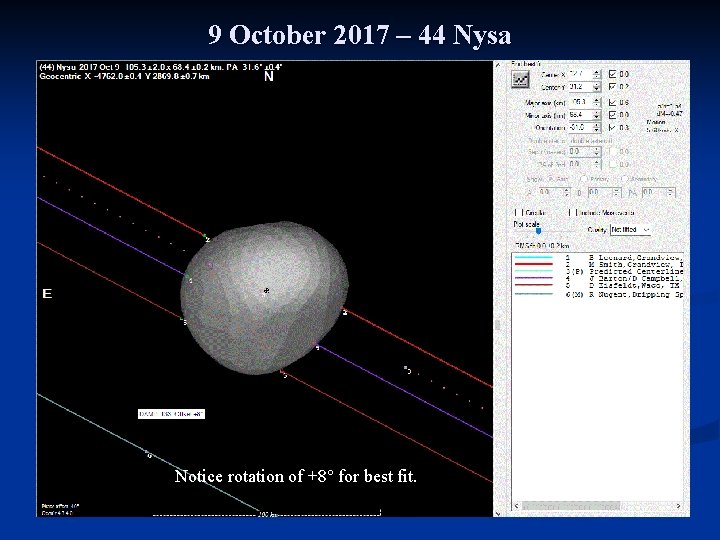Select the row for observer 1 Leonard, Grandview

pyautogui.click(x=598, y=258)
